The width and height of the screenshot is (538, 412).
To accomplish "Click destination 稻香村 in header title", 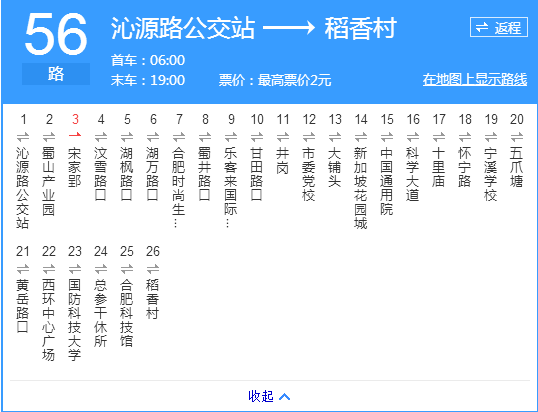I will pos(360,28).
